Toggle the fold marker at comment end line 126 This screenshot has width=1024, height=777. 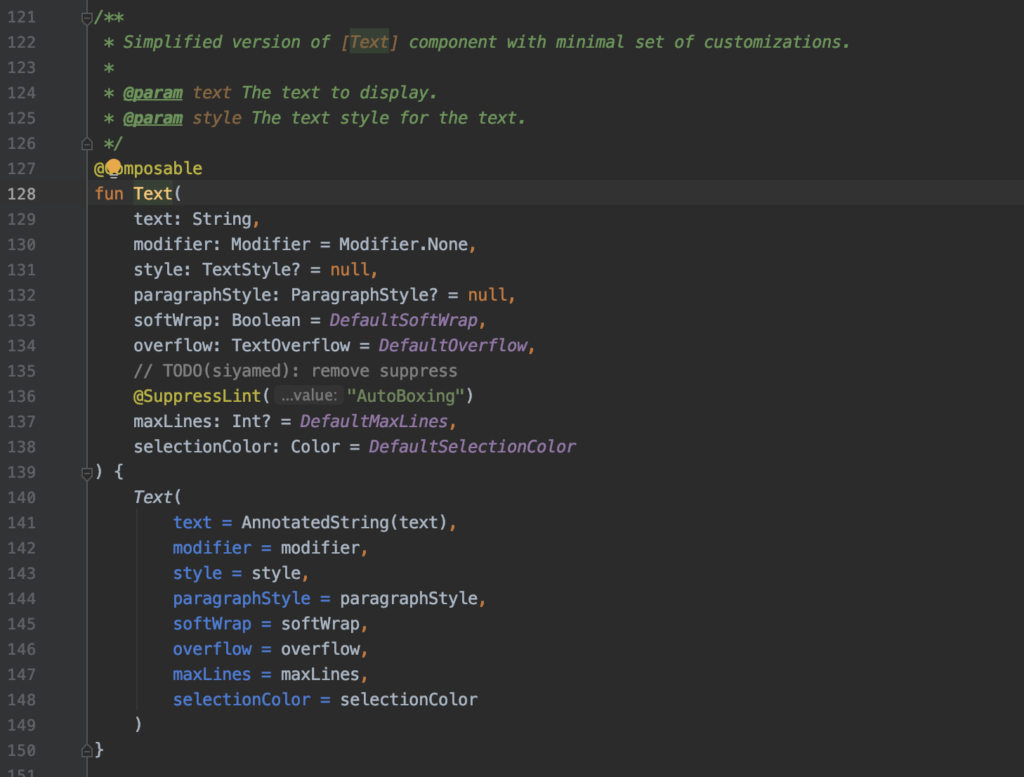87,144
